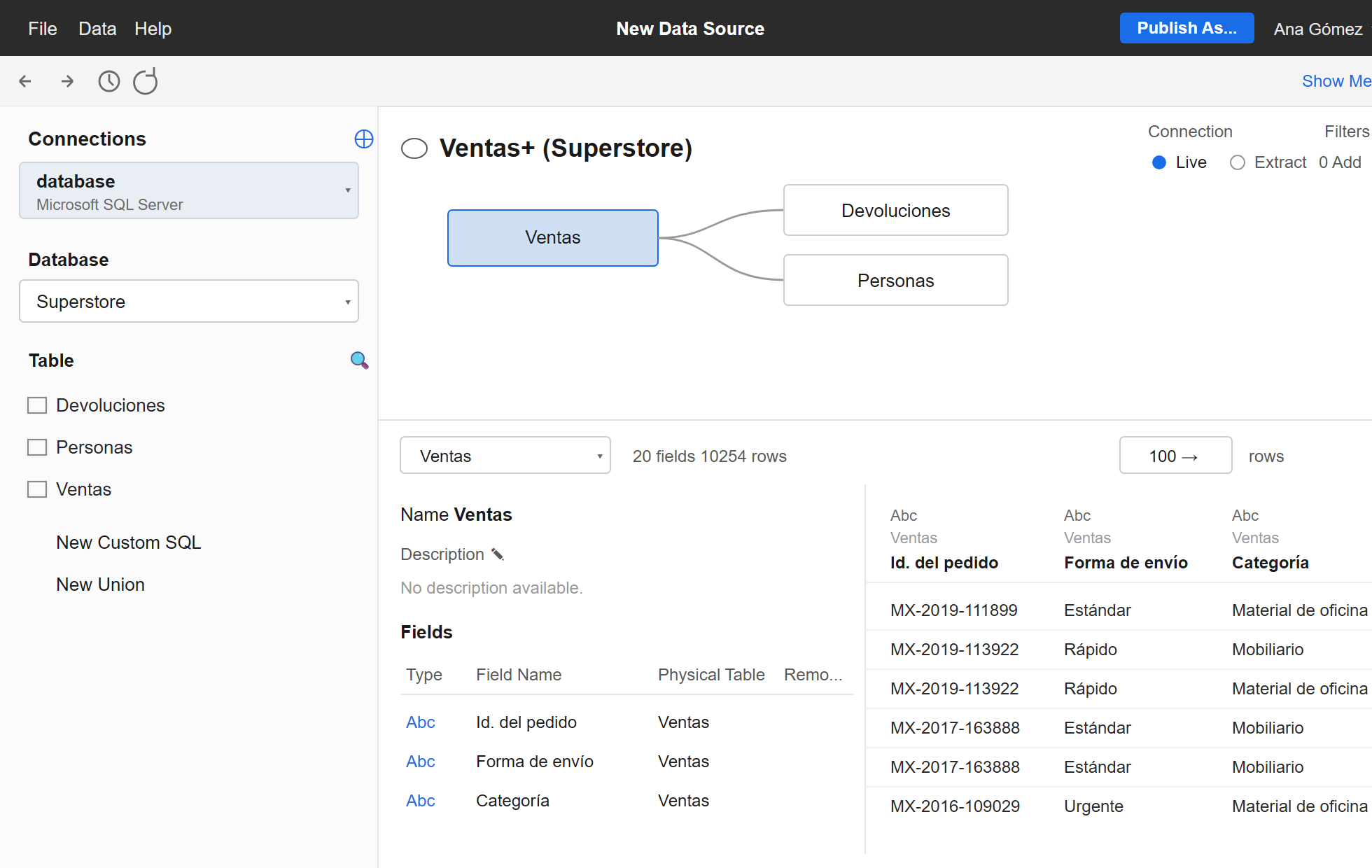The width and height of the screenshot is (1372, 868).
Task: Open the Data menu
Action: [97, 29]
